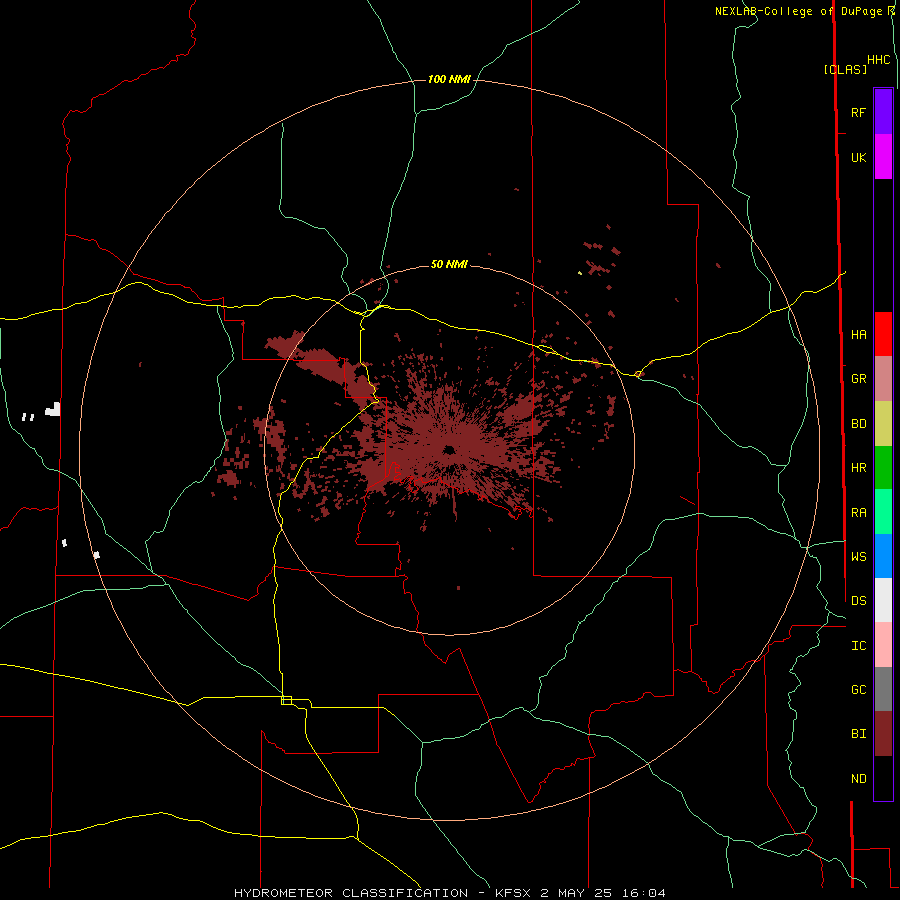This screenshot has width=900, height=900.
Task: Click the HA legend label
Action: tap(858, 334)
